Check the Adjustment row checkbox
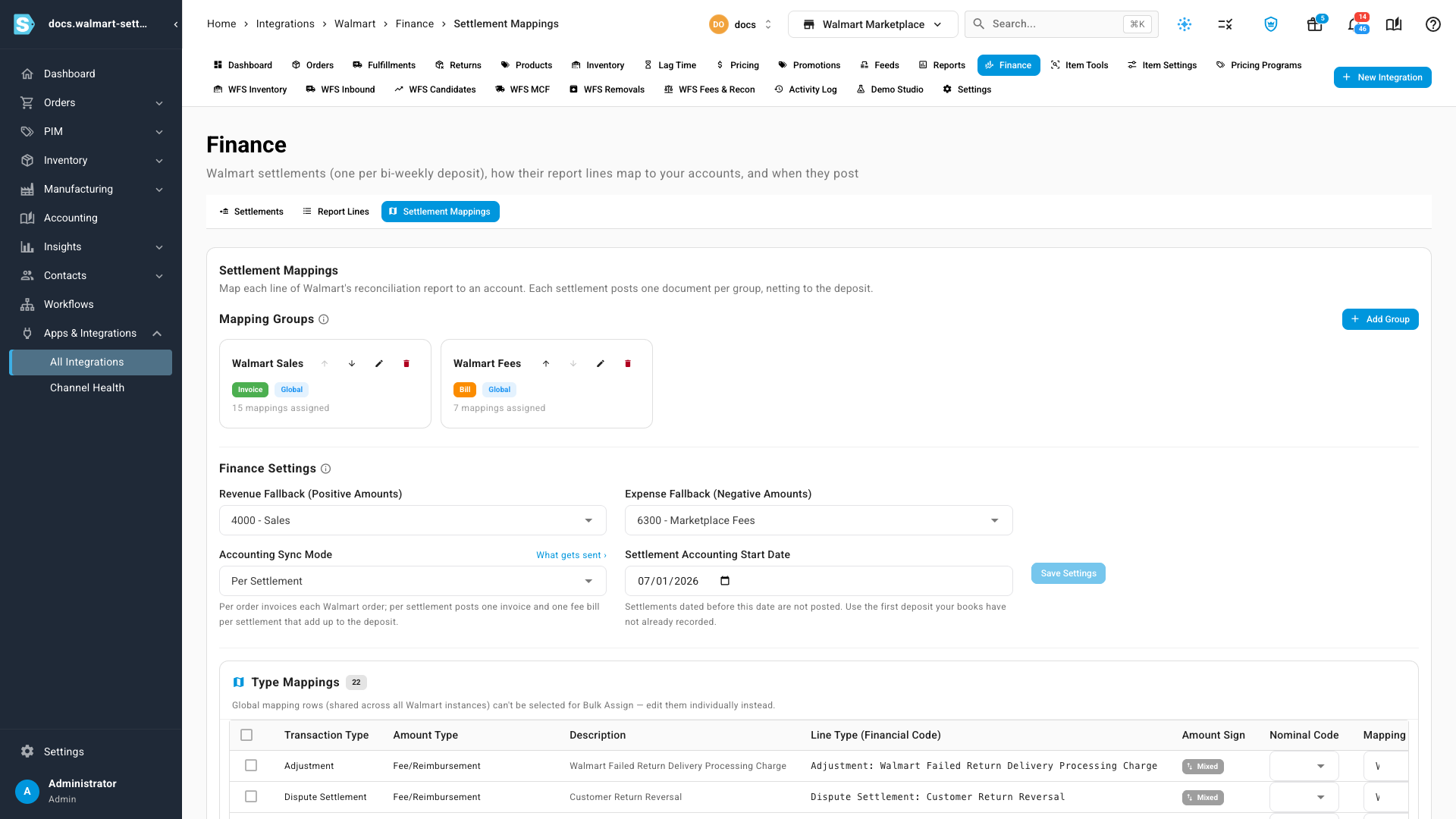Screen dimensions: 1456x819 [x=251, y=766]
